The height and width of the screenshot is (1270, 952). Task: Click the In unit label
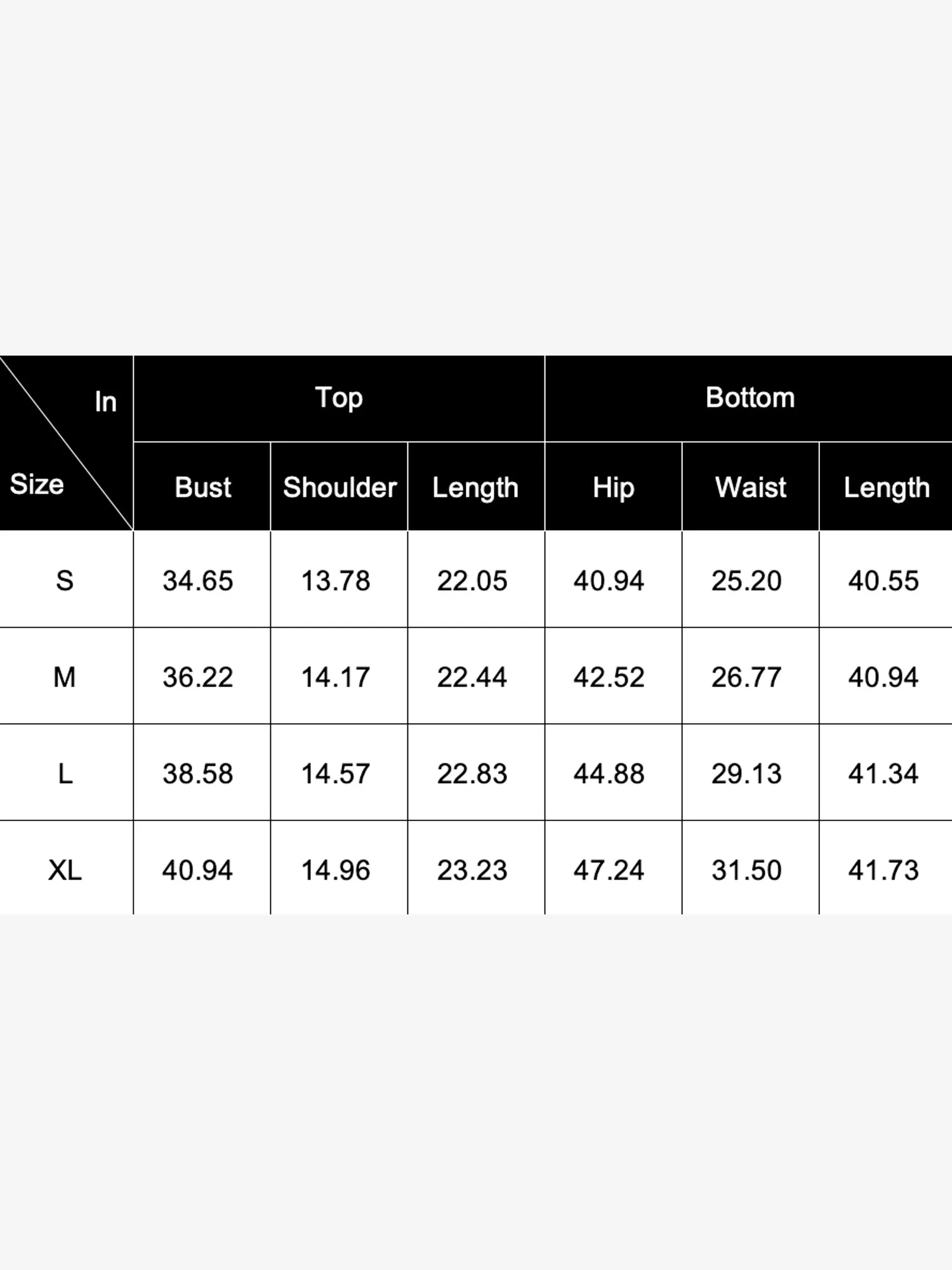point(106,401)
